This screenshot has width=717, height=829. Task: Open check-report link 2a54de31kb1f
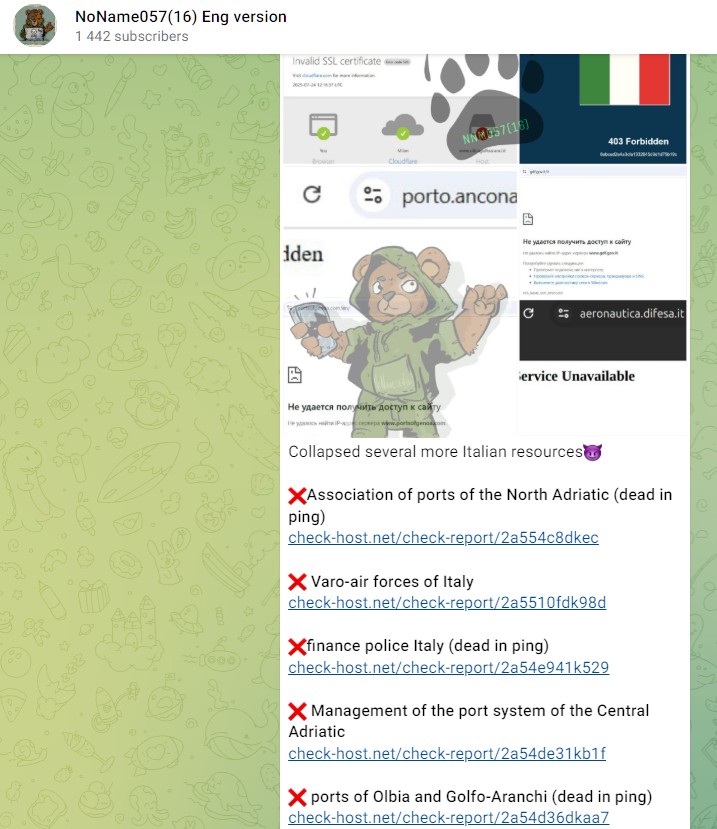(447, 753)
